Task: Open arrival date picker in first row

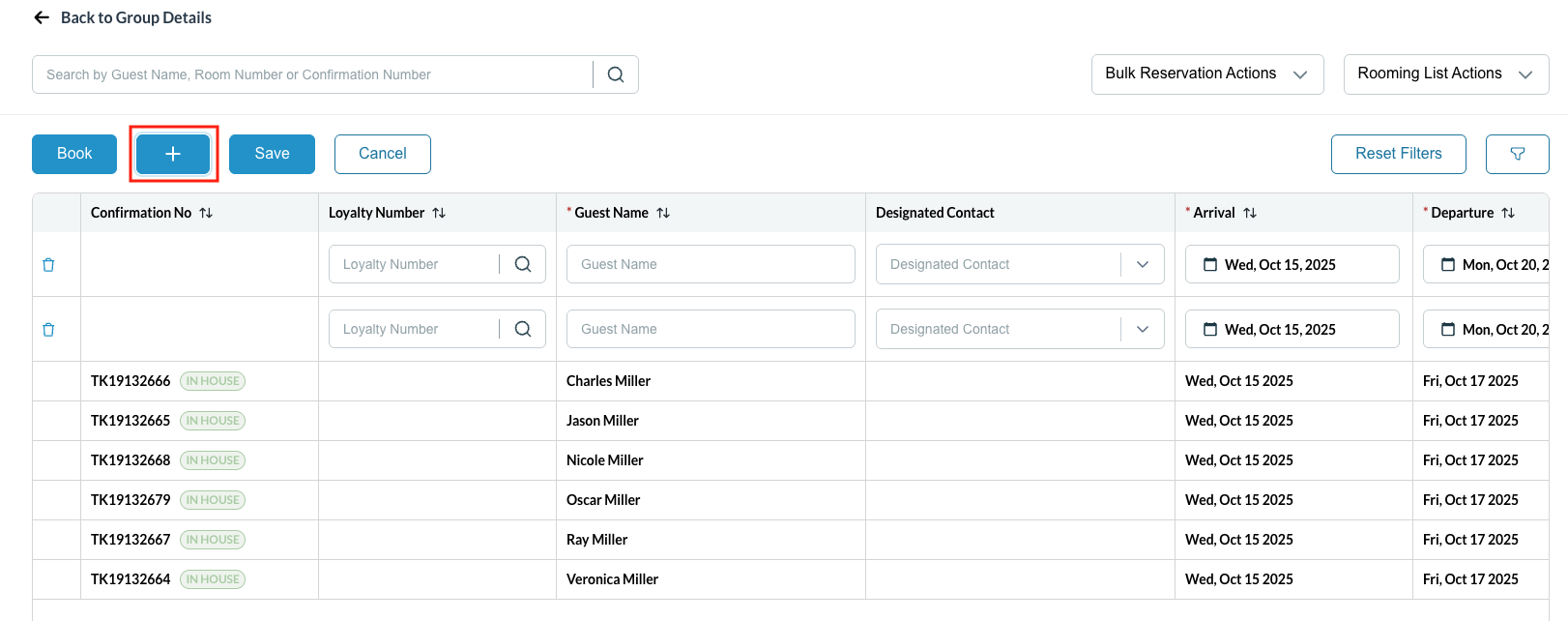Action: [x=1292, y=264]
